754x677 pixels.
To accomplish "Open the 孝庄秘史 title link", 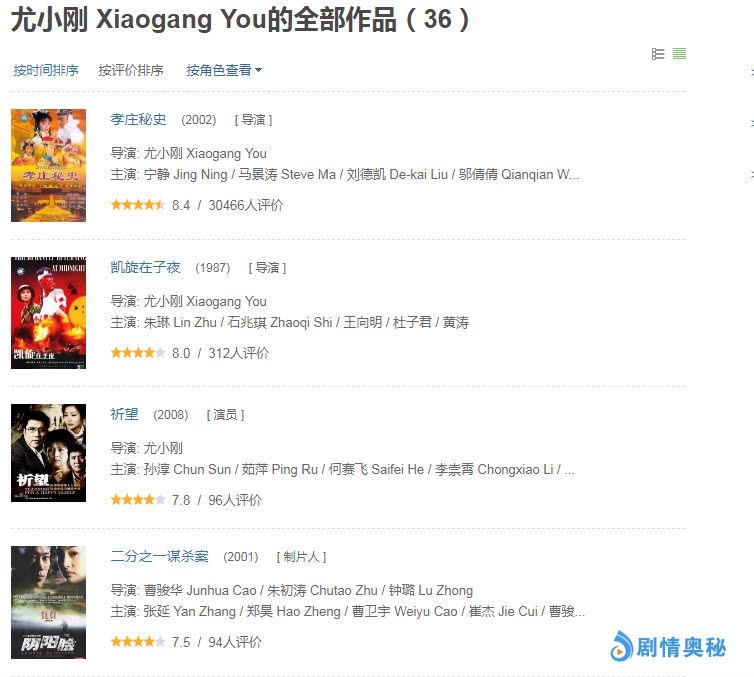I will click(138, 119).
